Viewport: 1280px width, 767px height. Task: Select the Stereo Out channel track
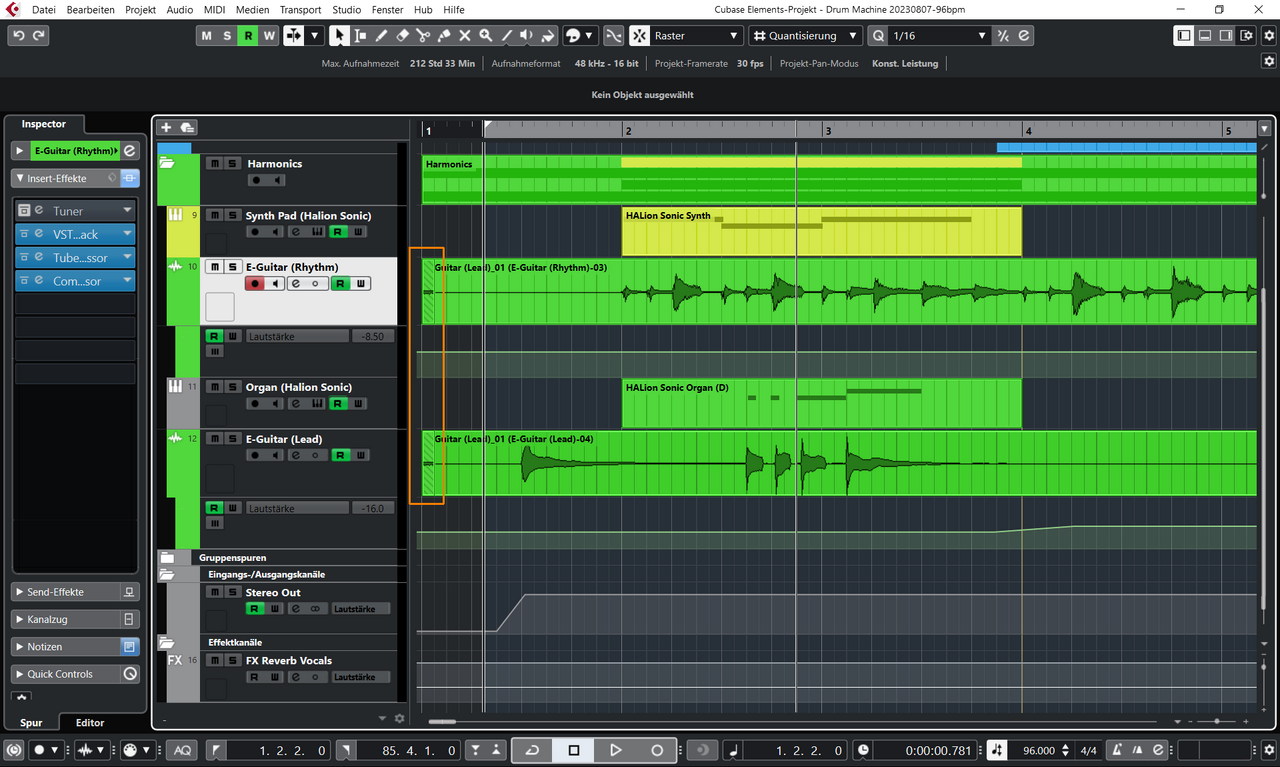coord(273,592)
